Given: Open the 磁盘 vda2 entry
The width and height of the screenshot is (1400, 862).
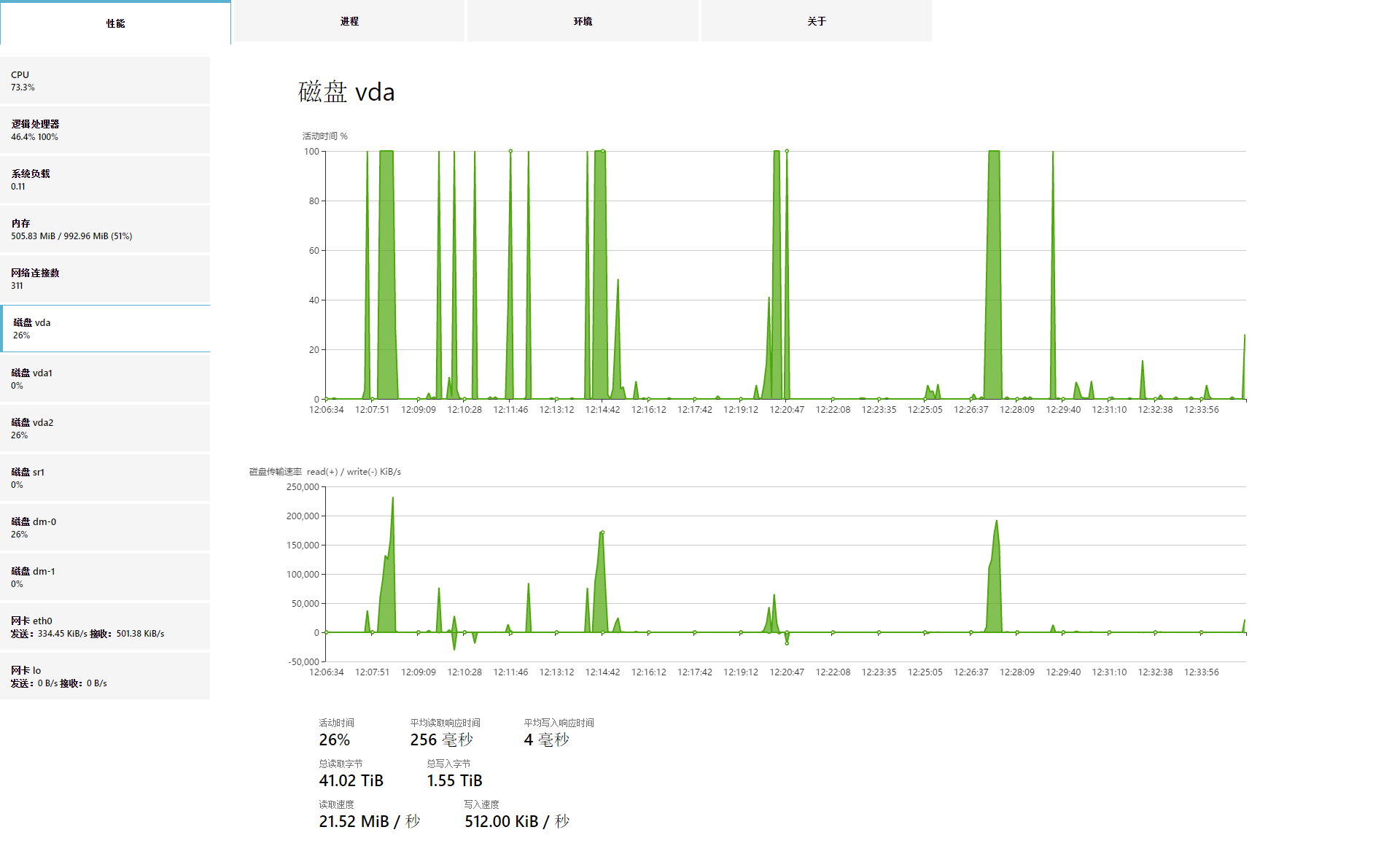Looking at the screenshot, I should point(105,428).
